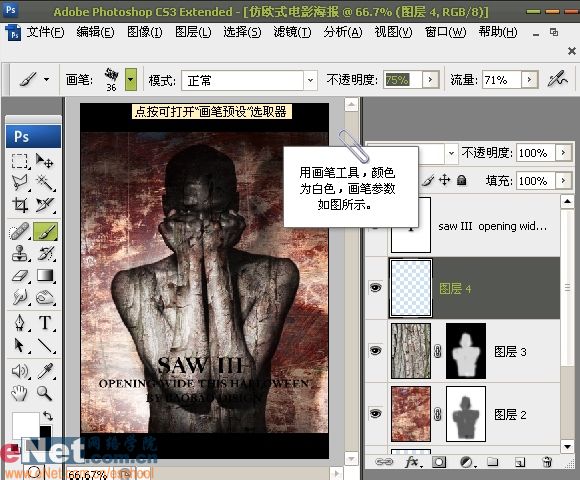Screen dimensions: 580x480
Task: Open 图像(I) menu
Action: 144,33
